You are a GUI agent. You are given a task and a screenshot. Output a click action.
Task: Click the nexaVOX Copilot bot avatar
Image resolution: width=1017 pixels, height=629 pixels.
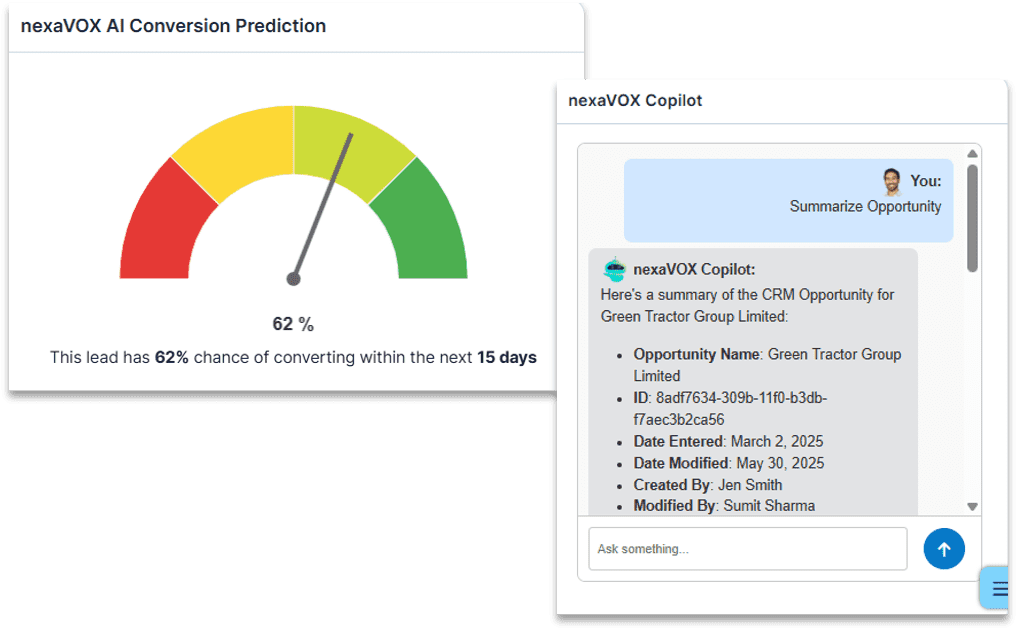(x=614, y=270)
